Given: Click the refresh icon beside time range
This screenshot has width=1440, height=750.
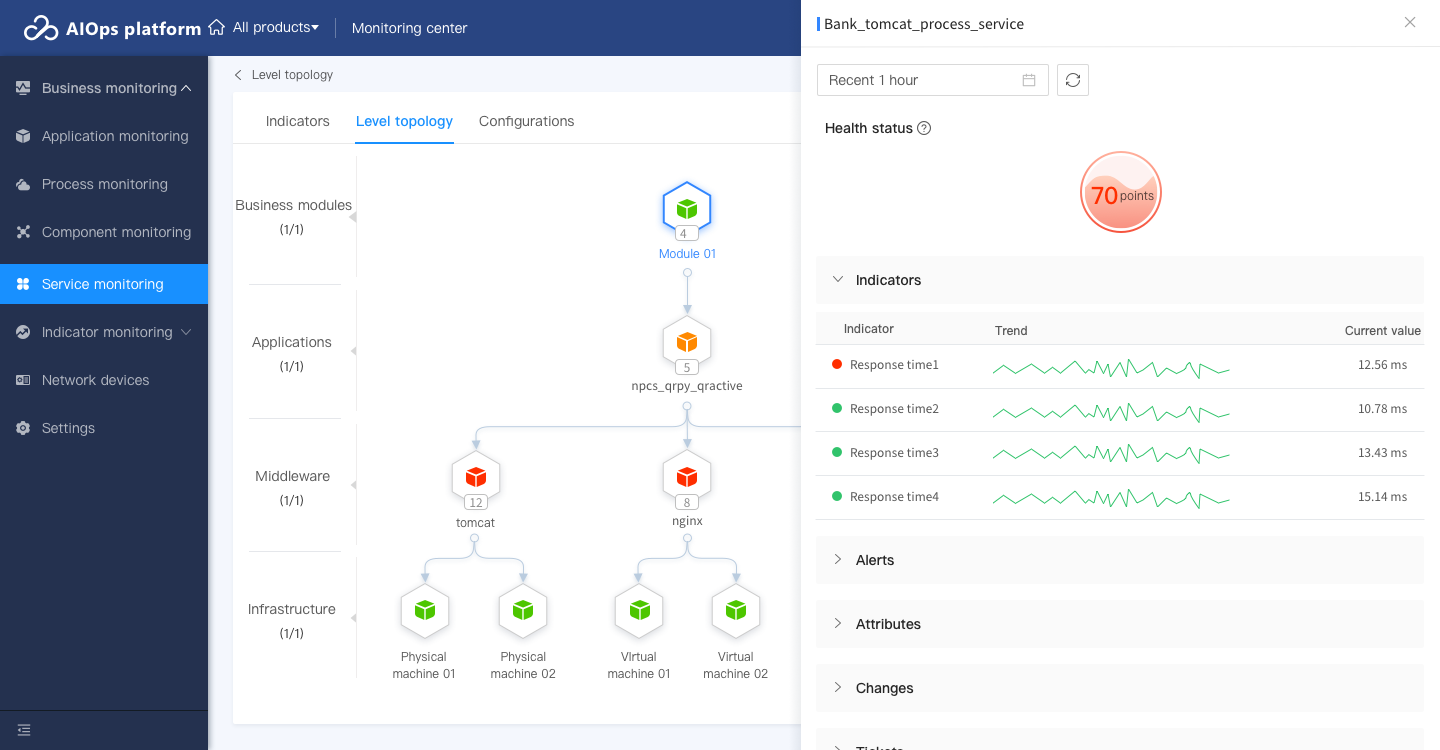Looking at the screenshot, I should point(1073,80).
